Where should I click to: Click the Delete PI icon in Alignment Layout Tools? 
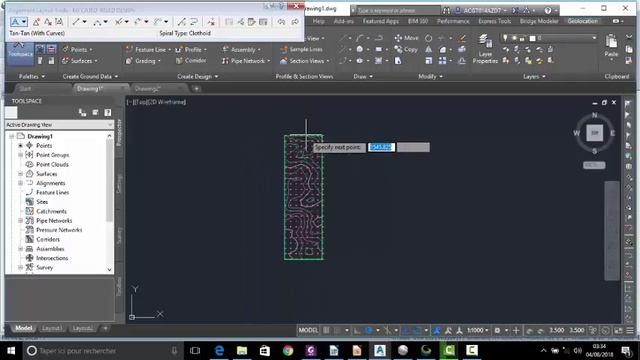coord(48,22)
